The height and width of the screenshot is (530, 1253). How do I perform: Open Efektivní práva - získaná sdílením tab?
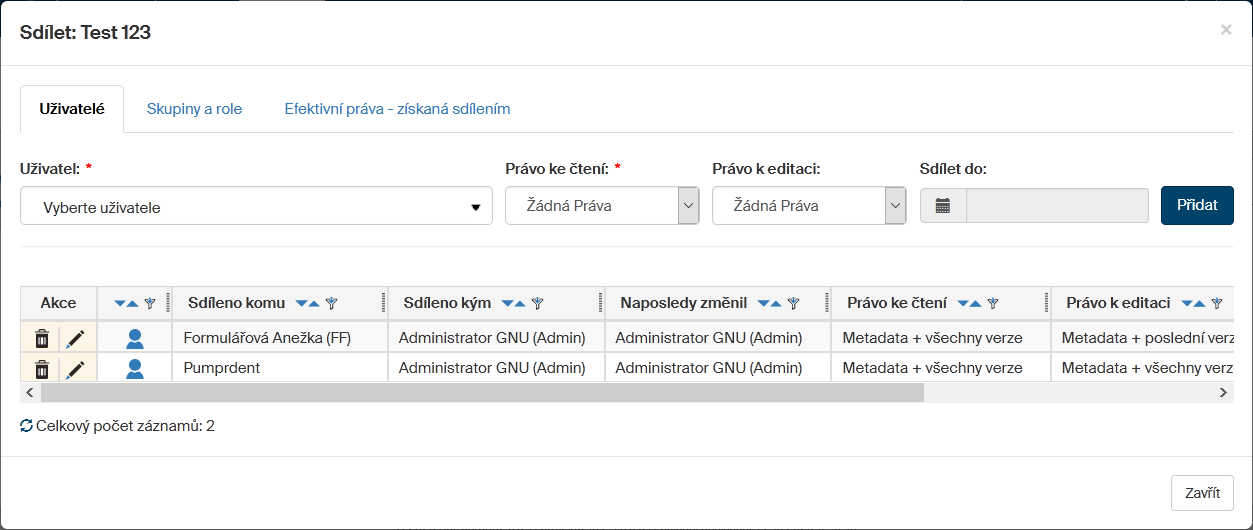(397, 109)
